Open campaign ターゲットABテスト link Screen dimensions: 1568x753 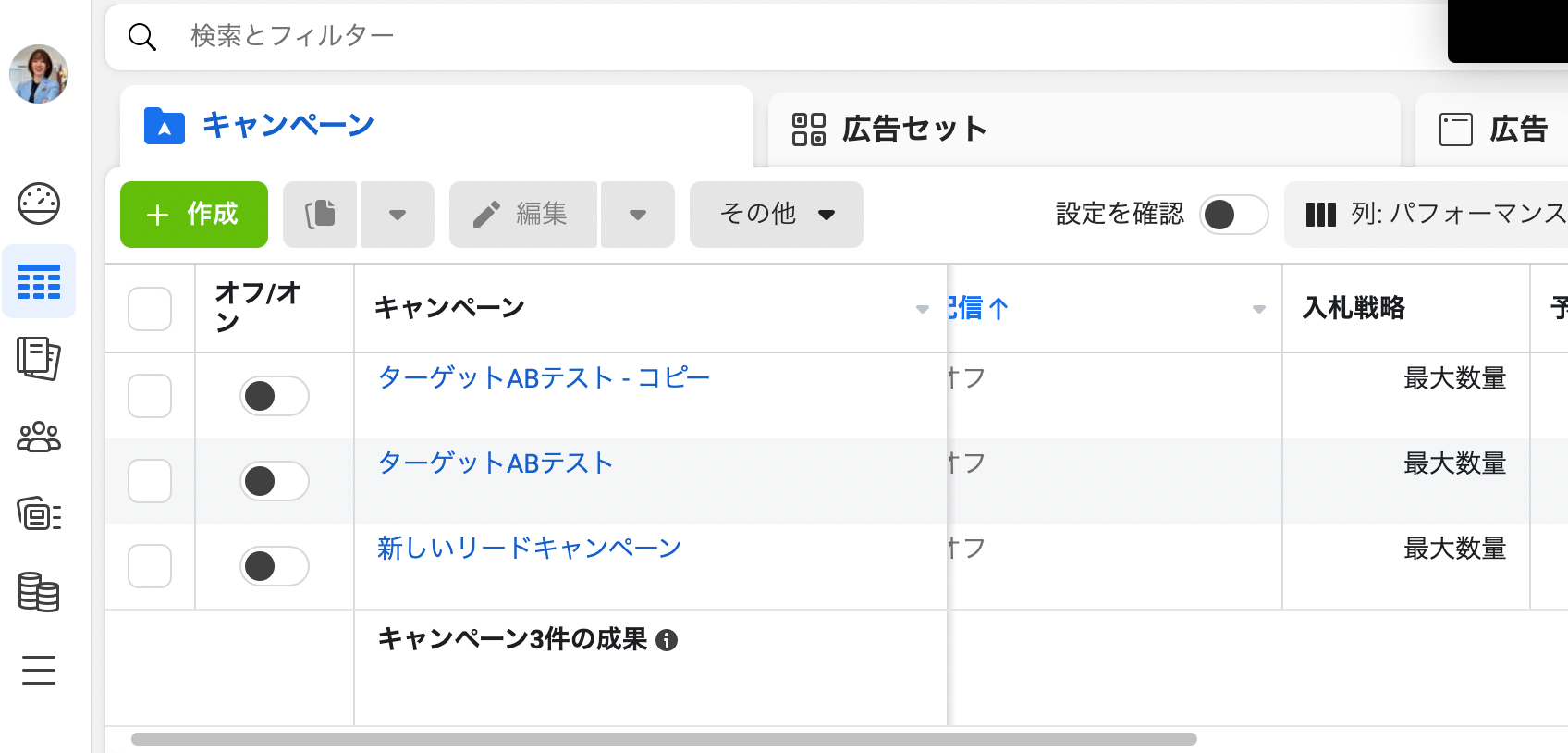click(x=496, y=463)
